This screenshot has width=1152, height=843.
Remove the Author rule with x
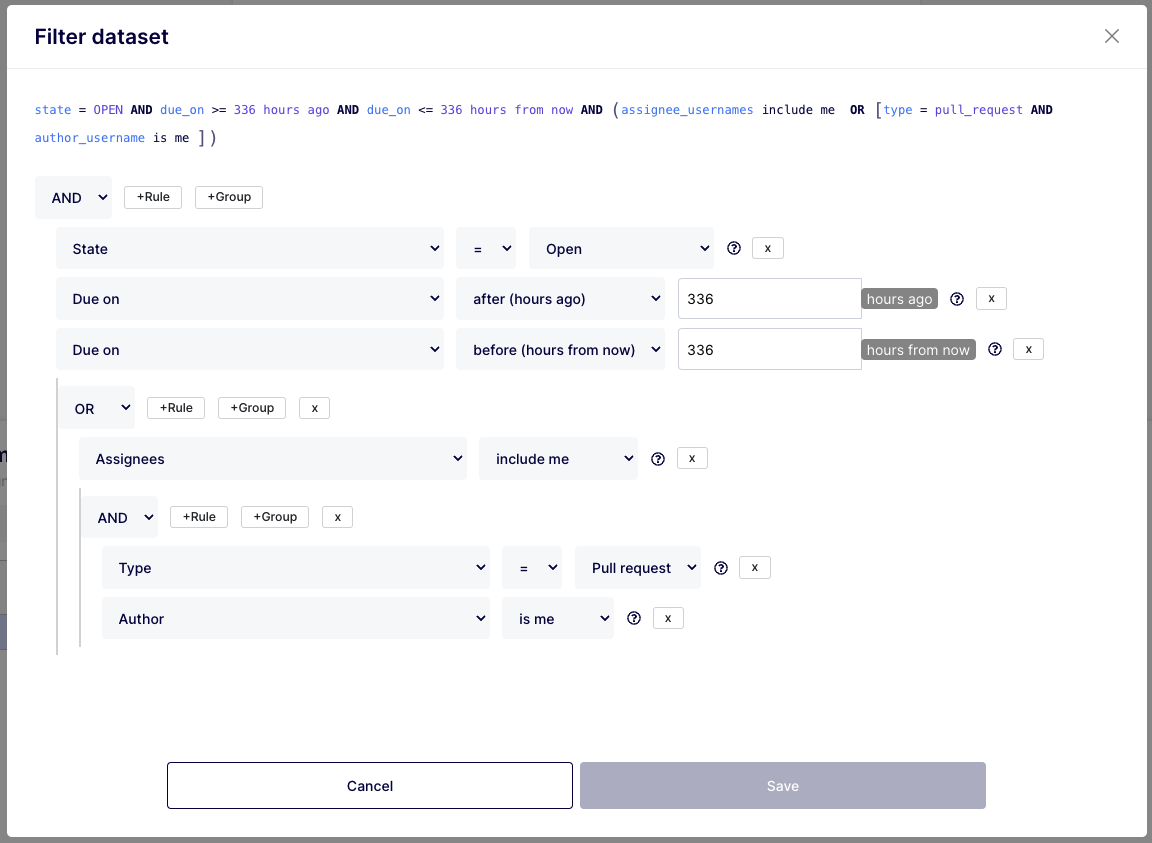tap(667, 618)
